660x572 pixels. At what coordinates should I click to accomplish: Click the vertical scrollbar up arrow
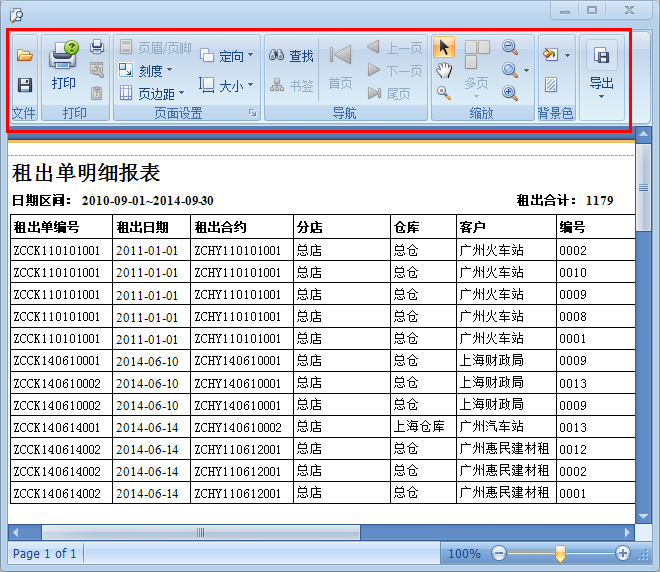point(643,134)
